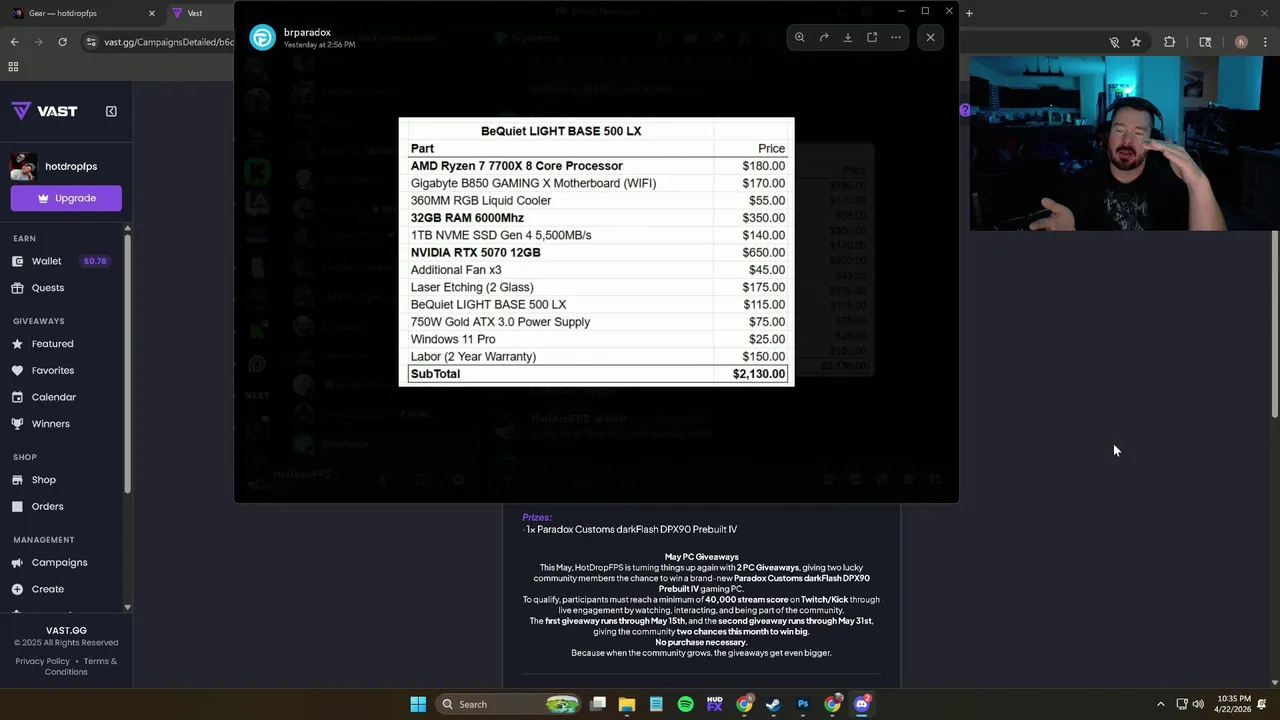Click Paradox Customs darkFlash DPX90 prize text
1280x720 pixels.
click(632, 529)
